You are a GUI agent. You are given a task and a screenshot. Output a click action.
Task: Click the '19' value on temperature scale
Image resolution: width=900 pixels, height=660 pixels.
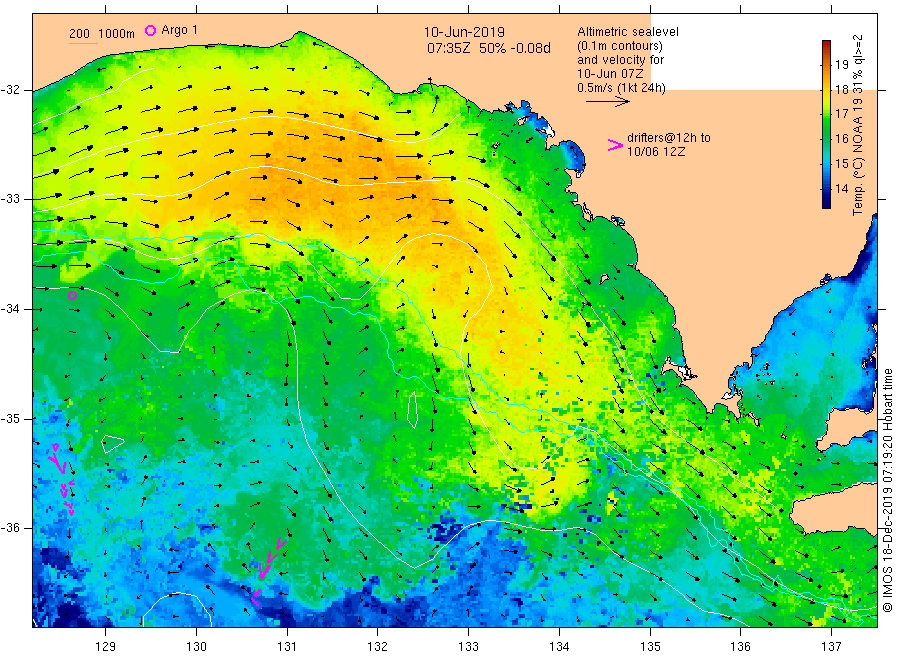pyautogui.click(x=841, y=64)
